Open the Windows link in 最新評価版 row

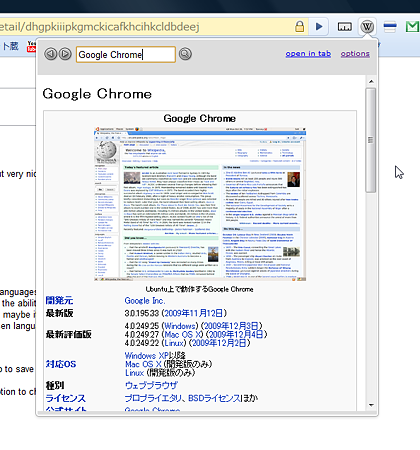180,326
